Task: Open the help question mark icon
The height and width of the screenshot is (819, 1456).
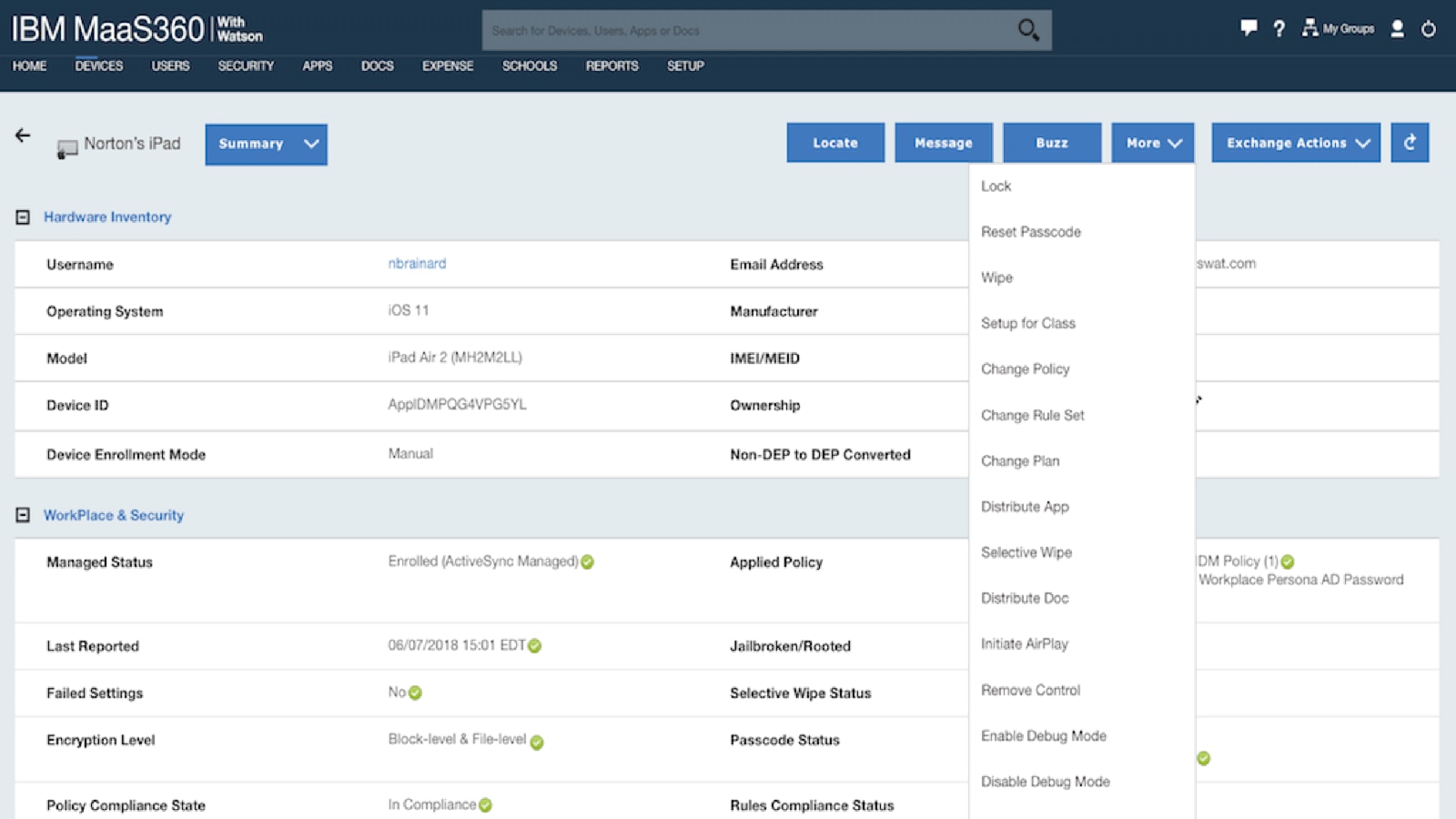Action: (1279, 29)
